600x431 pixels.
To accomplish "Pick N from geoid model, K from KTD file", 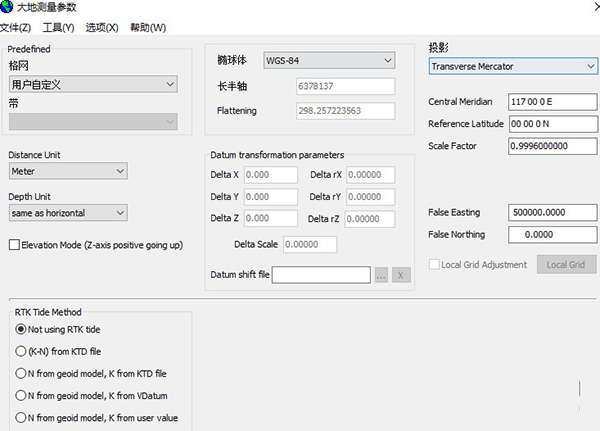I will [21, 373].
